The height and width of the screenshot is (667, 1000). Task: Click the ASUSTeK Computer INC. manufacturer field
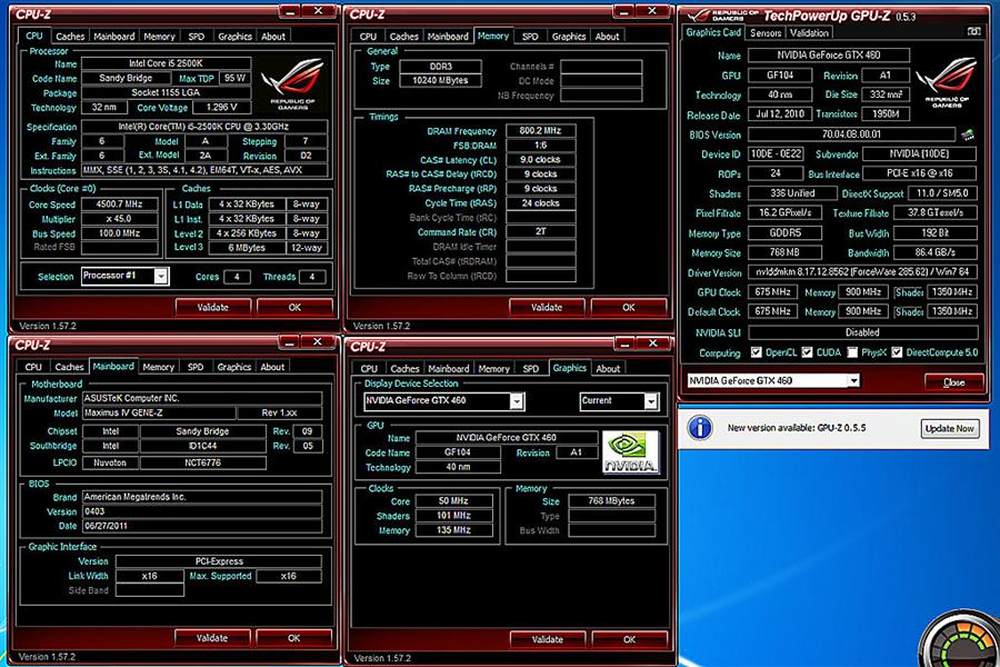pyautogui.click(x=202, y=399)
